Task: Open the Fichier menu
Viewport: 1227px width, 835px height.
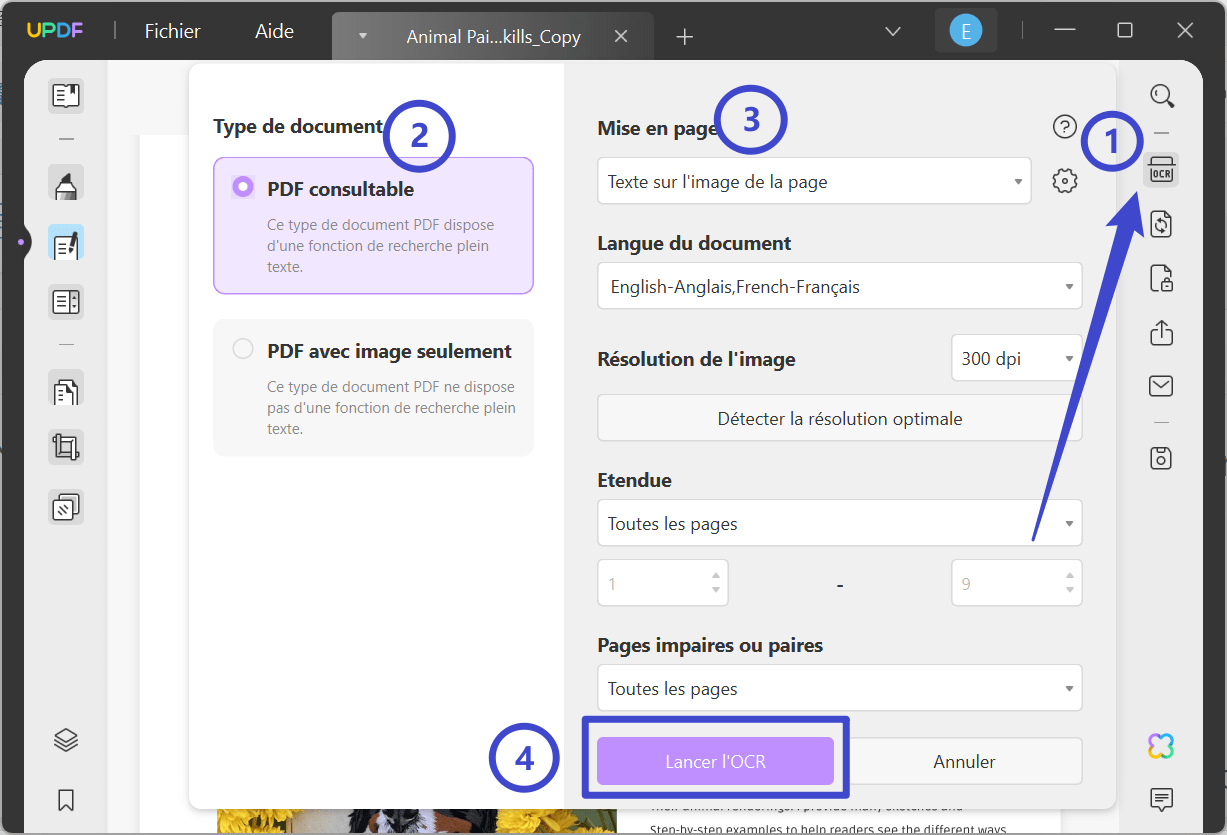Action: (172, 31)
